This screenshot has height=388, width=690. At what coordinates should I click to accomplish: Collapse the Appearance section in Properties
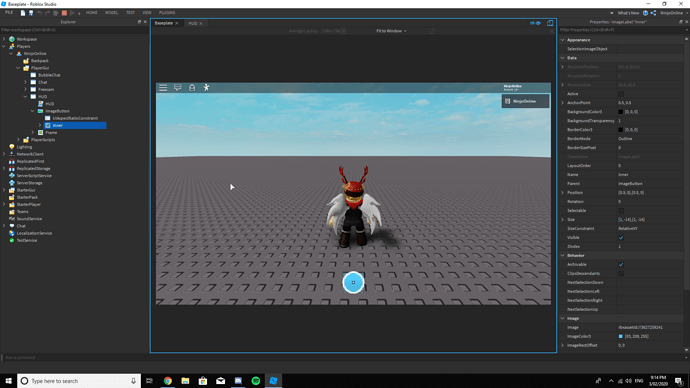click(562, 40)
